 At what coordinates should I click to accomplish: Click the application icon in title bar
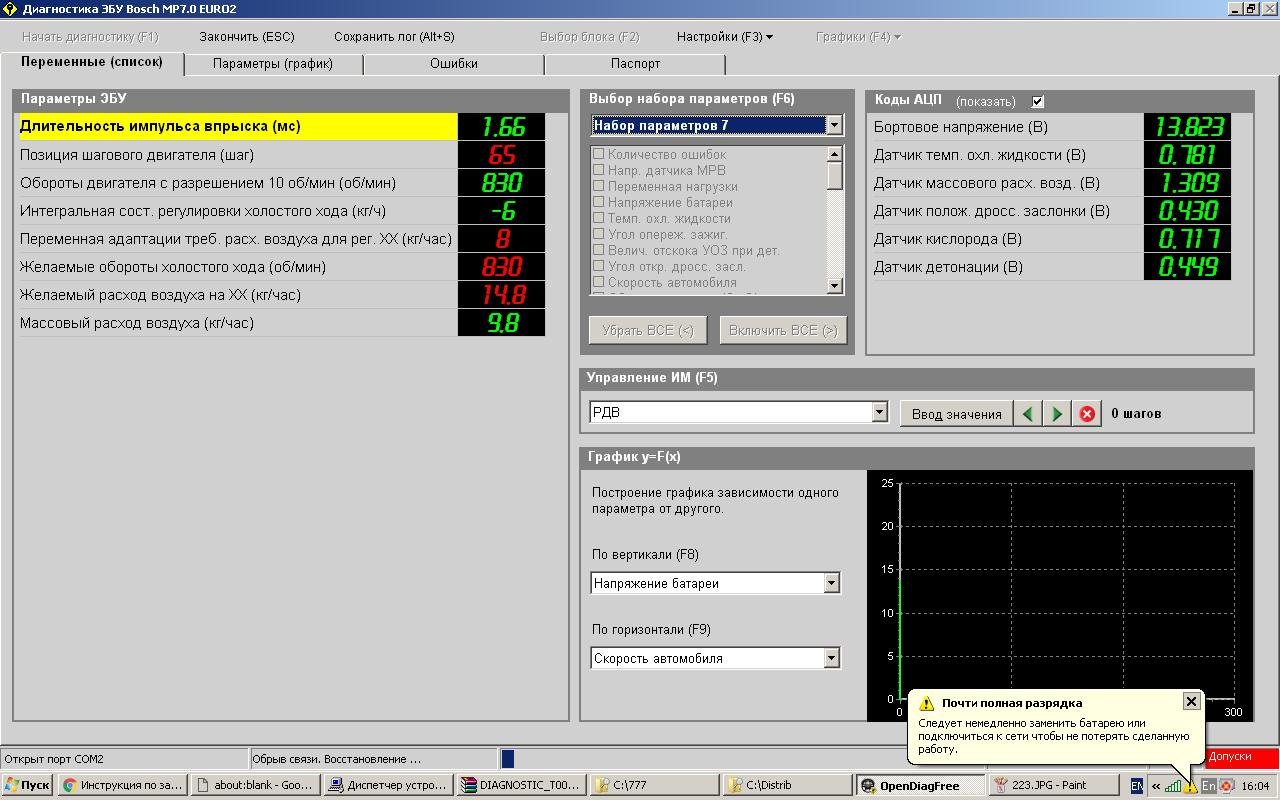pos(10,9)
